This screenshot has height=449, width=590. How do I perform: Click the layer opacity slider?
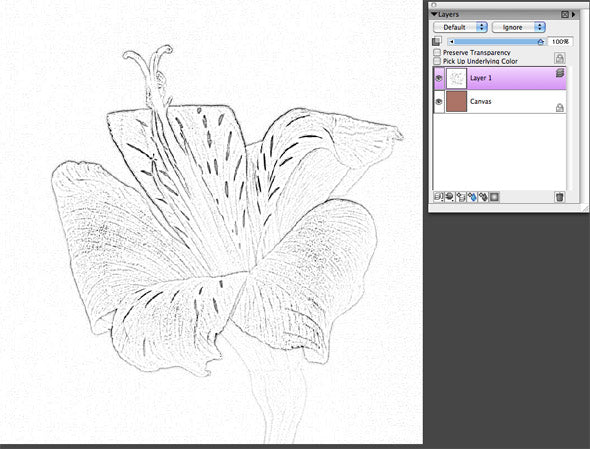click(x=496, y=42)
